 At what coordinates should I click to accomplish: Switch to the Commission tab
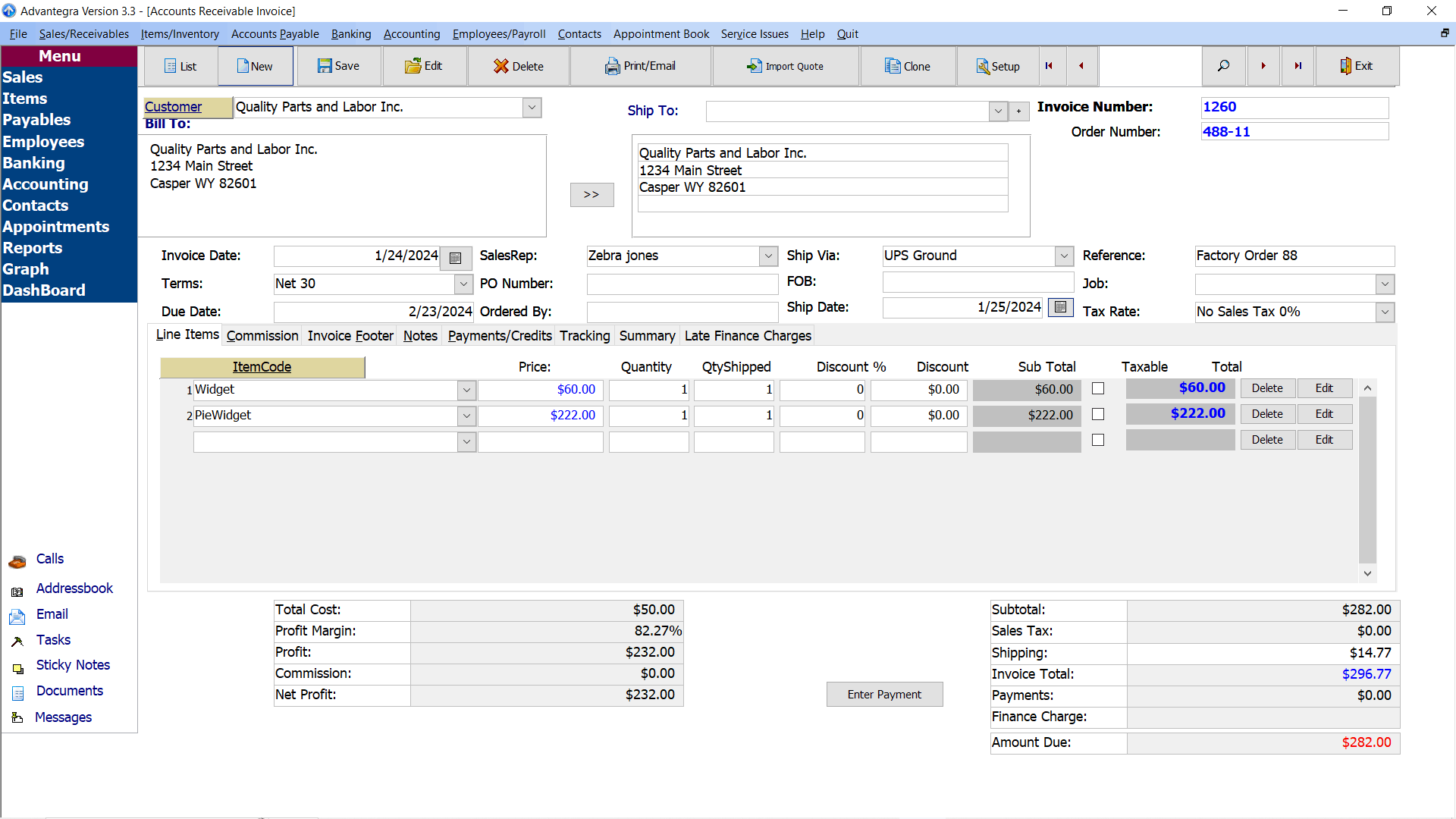click(262, 336)
